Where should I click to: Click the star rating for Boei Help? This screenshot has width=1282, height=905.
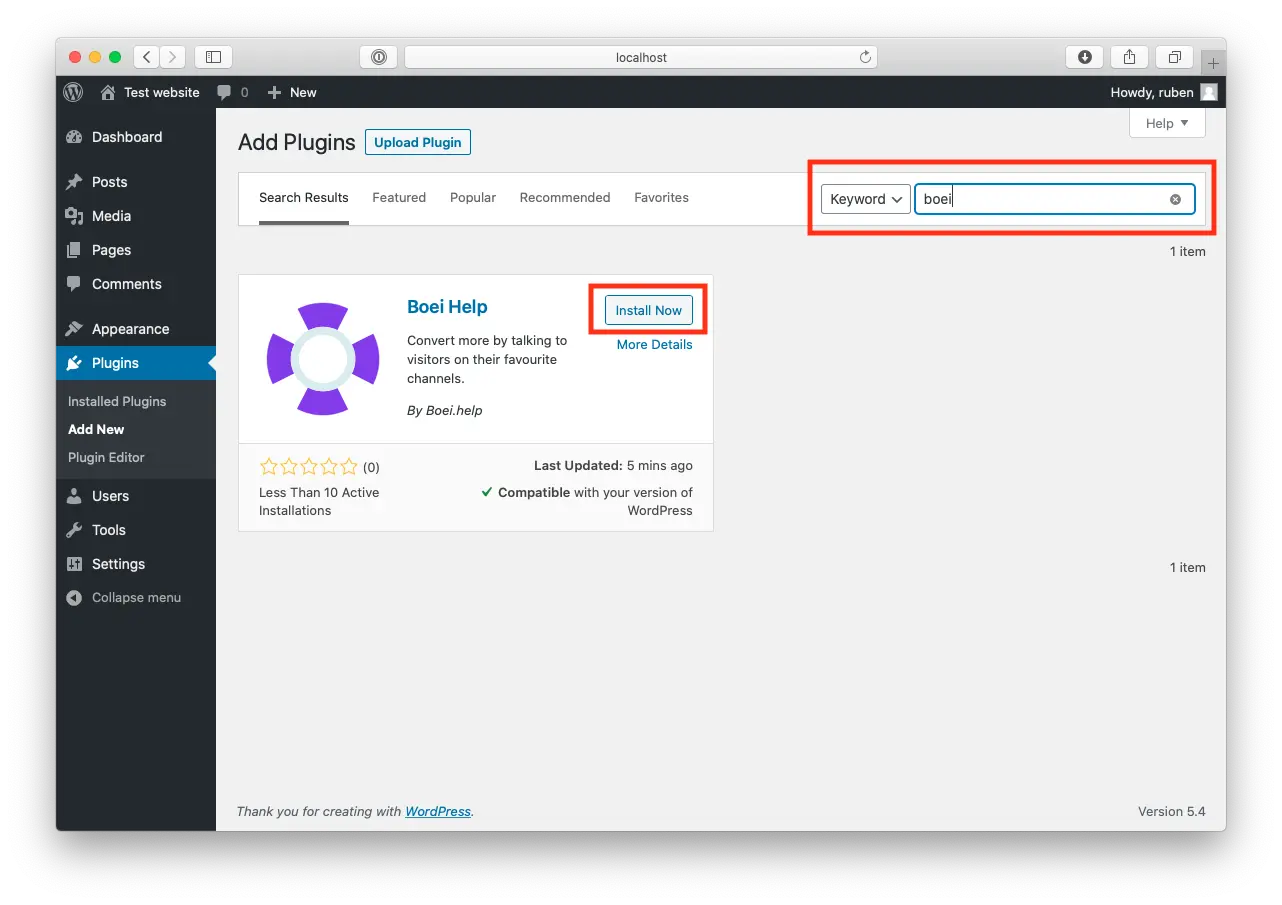coord(308,466)
